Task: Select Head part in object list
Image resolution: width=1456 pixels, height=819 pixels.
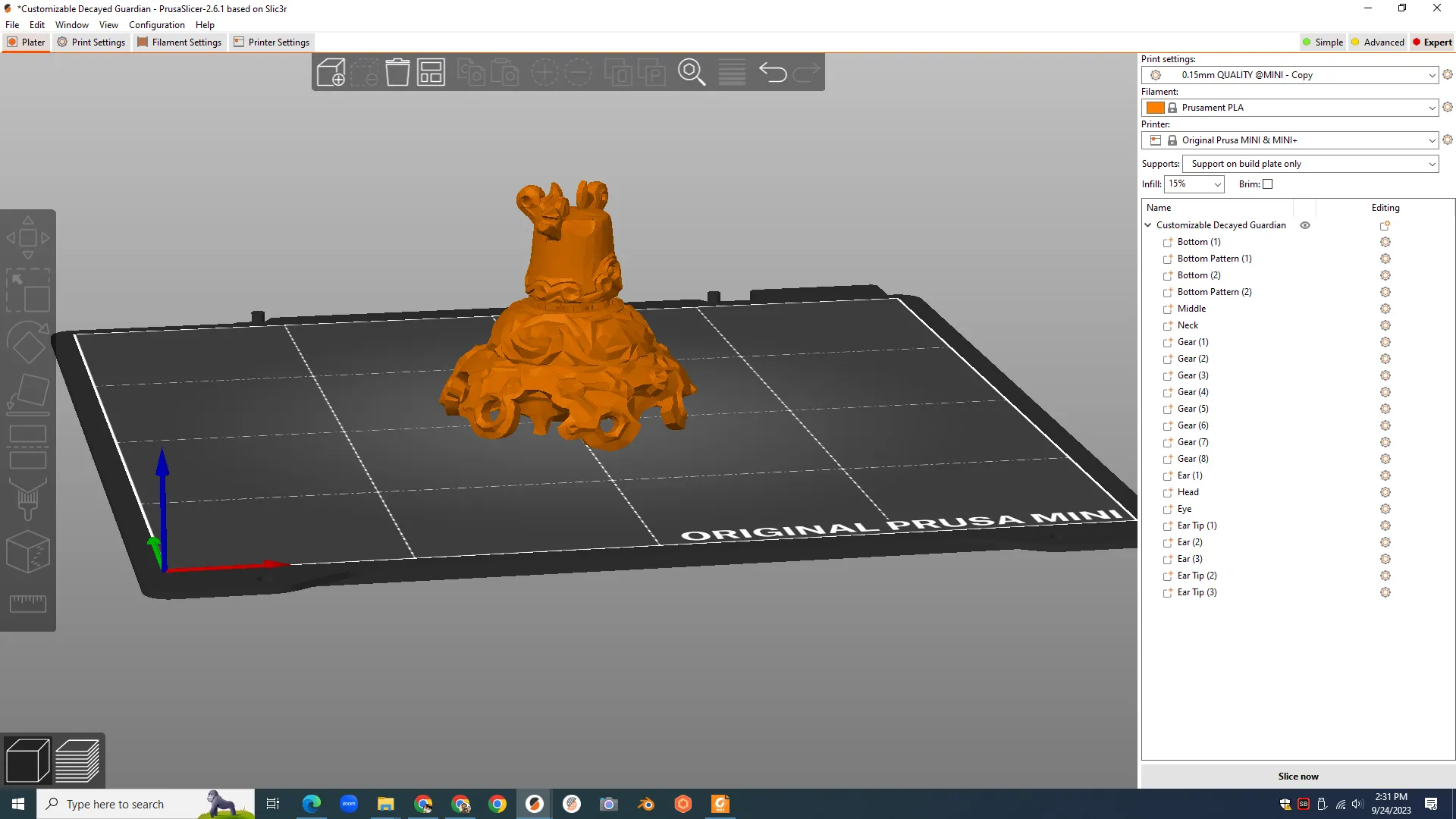Action: click(x=1188, y=492)
